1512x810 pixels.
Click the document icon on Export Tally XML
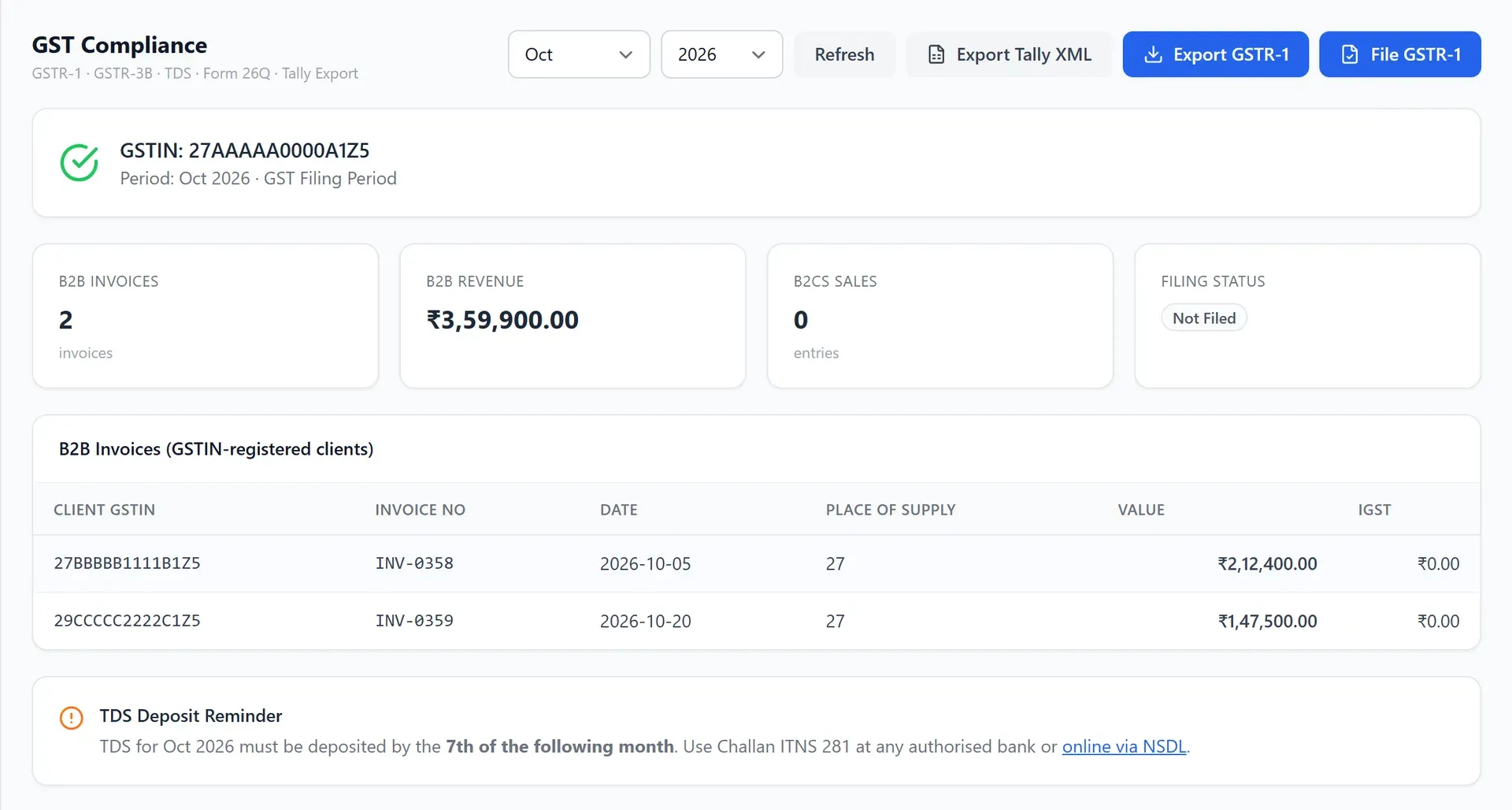pos(936,54)
